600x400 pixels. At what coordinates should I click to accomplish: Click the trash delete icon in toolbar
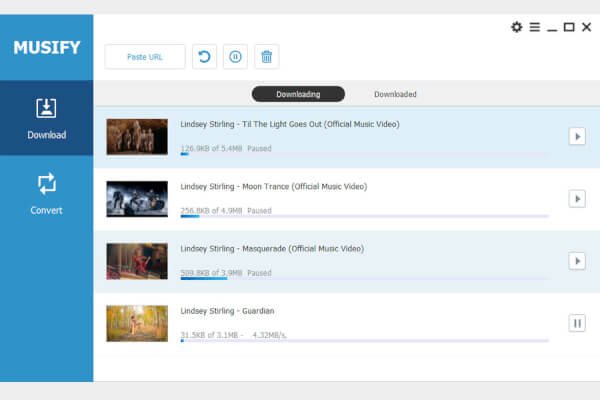tap(266, 57)
